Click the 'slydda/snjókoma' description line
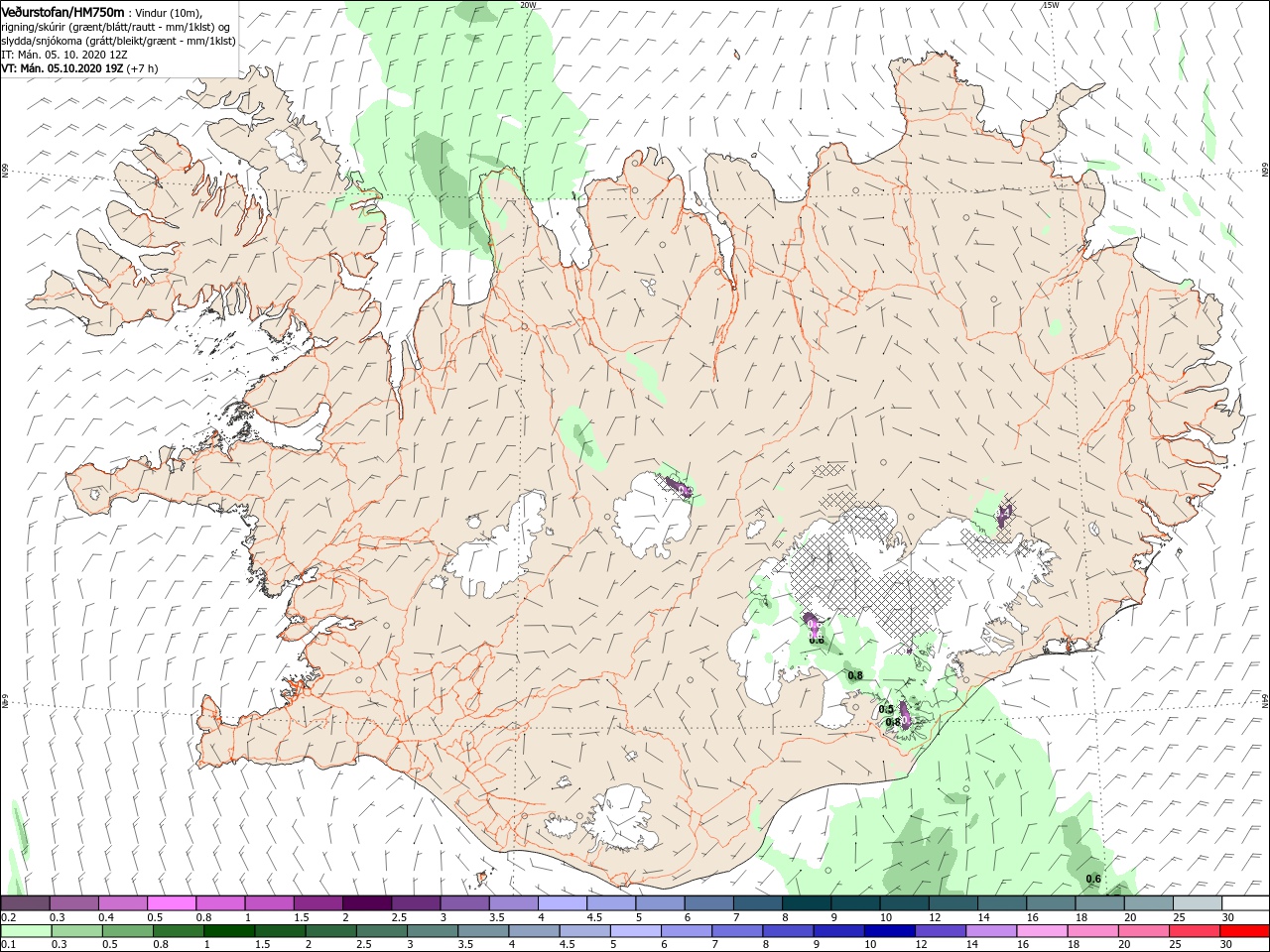Image resolution: width=1270 pixels, height=952 pixels. tap(118, 41)
